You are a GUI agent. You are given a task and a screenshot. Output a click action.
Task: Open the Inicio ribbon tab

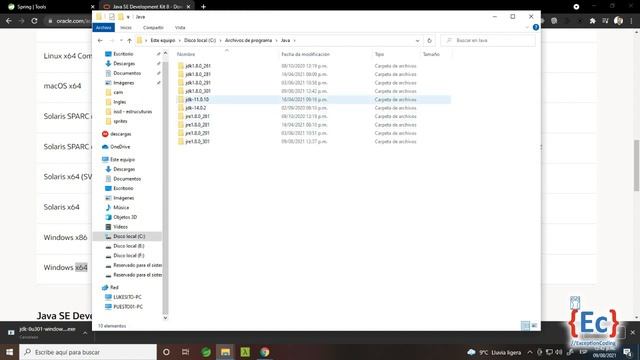(x=126, y=27)
